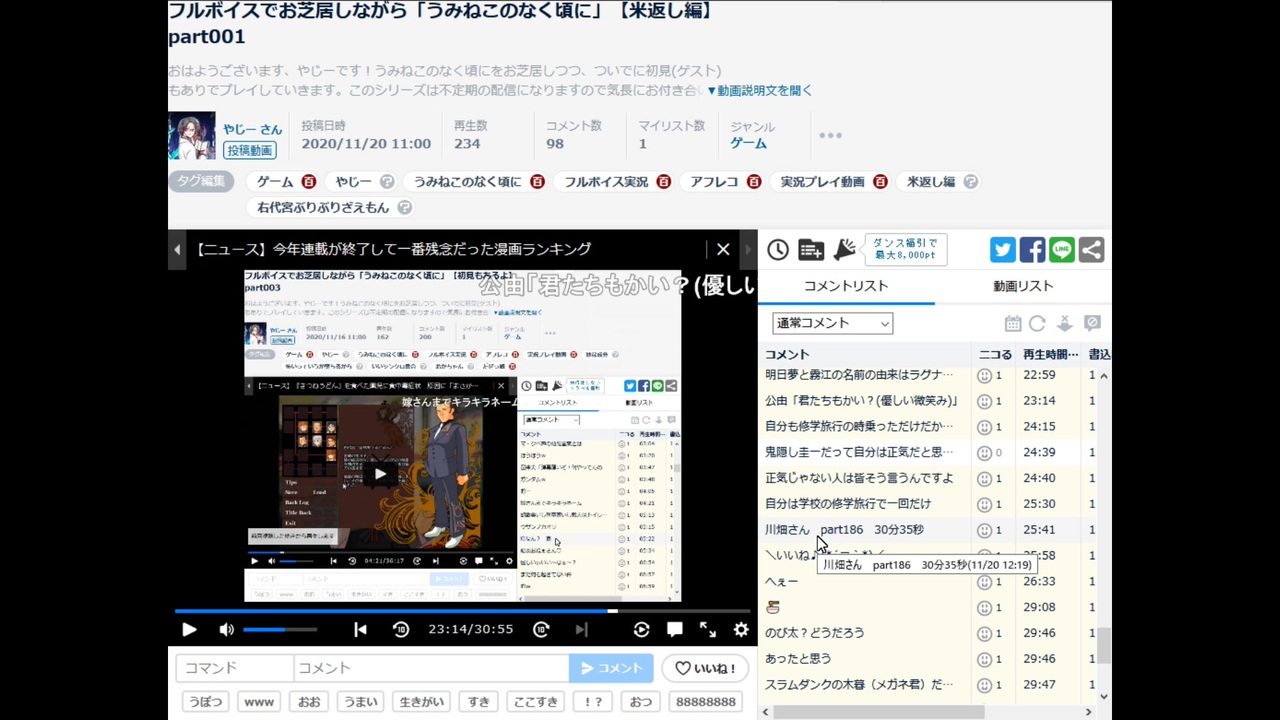Open the encyclopedia icon on the アフレコ tag
1280x720 pixels.
[754, 182]
